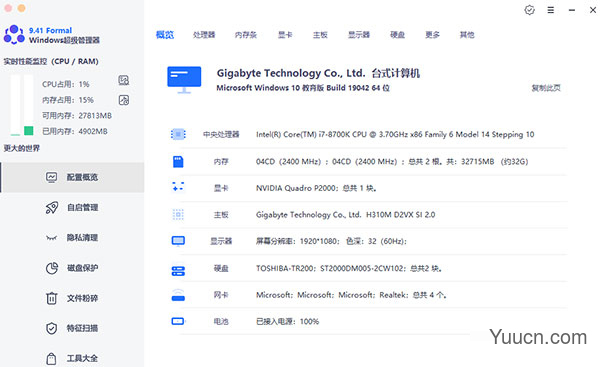
Task: Switch to the 更多 tab
Action: [432, 35]
